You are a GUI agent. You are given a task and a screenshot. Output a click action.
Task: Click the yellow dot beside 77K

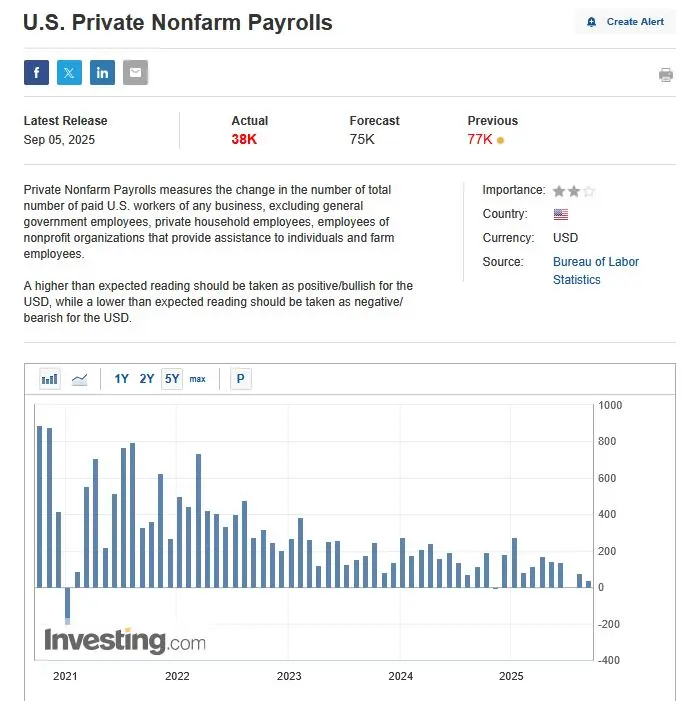pos(500,140)
